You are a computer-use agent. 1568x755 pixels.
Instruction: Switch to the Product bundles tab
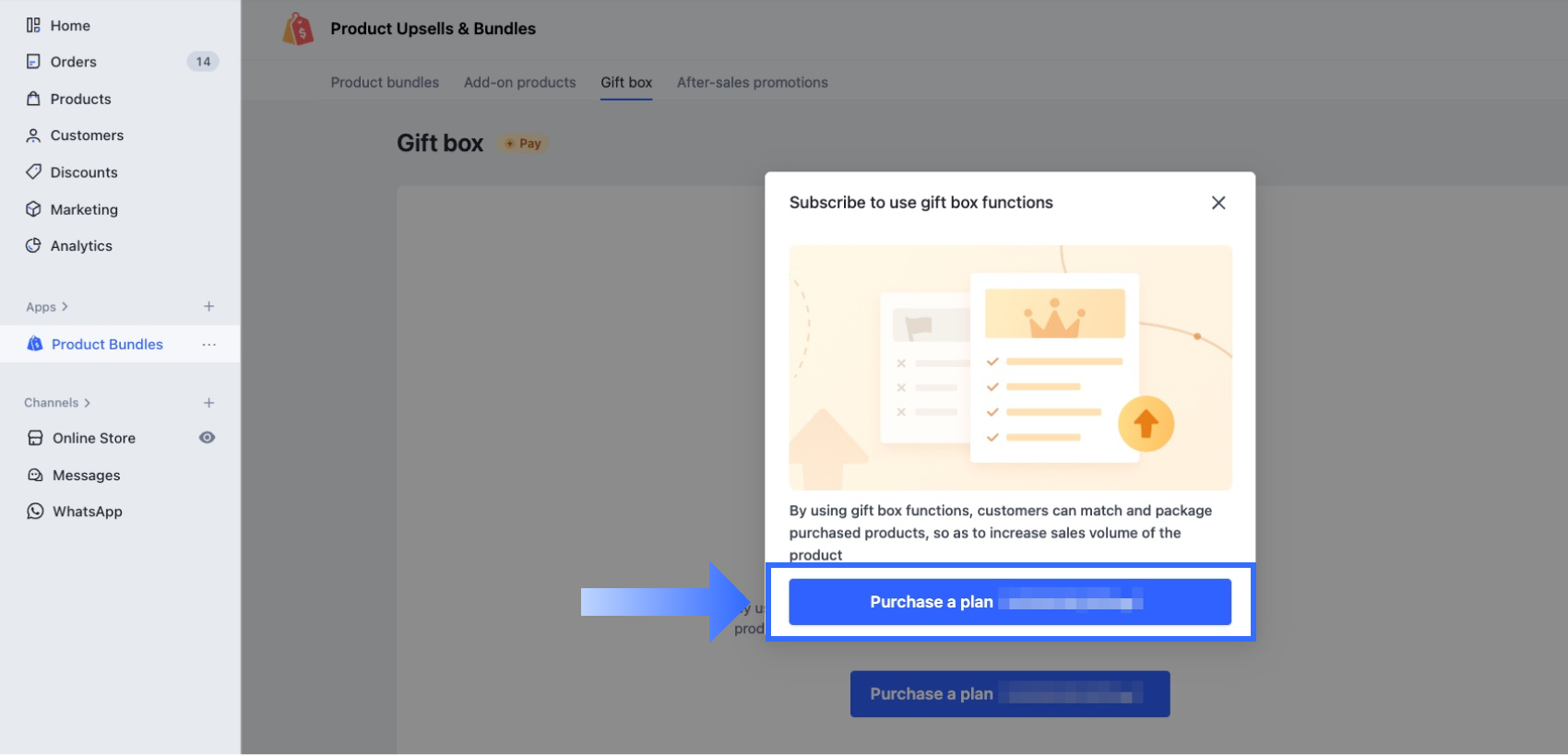[x=385, y=82]
